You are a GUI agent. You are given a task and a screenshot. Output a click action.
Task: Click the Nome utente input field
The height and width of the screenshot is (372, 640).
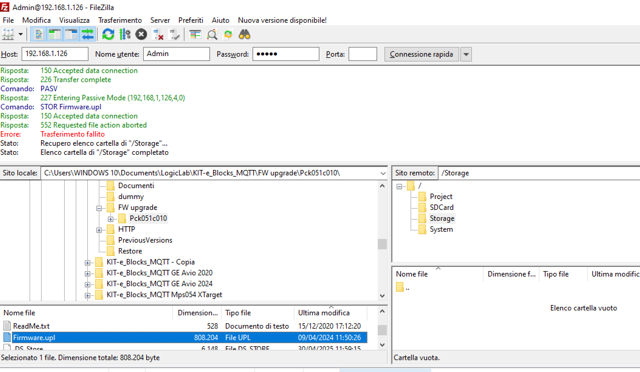click(x=176, y=54)
